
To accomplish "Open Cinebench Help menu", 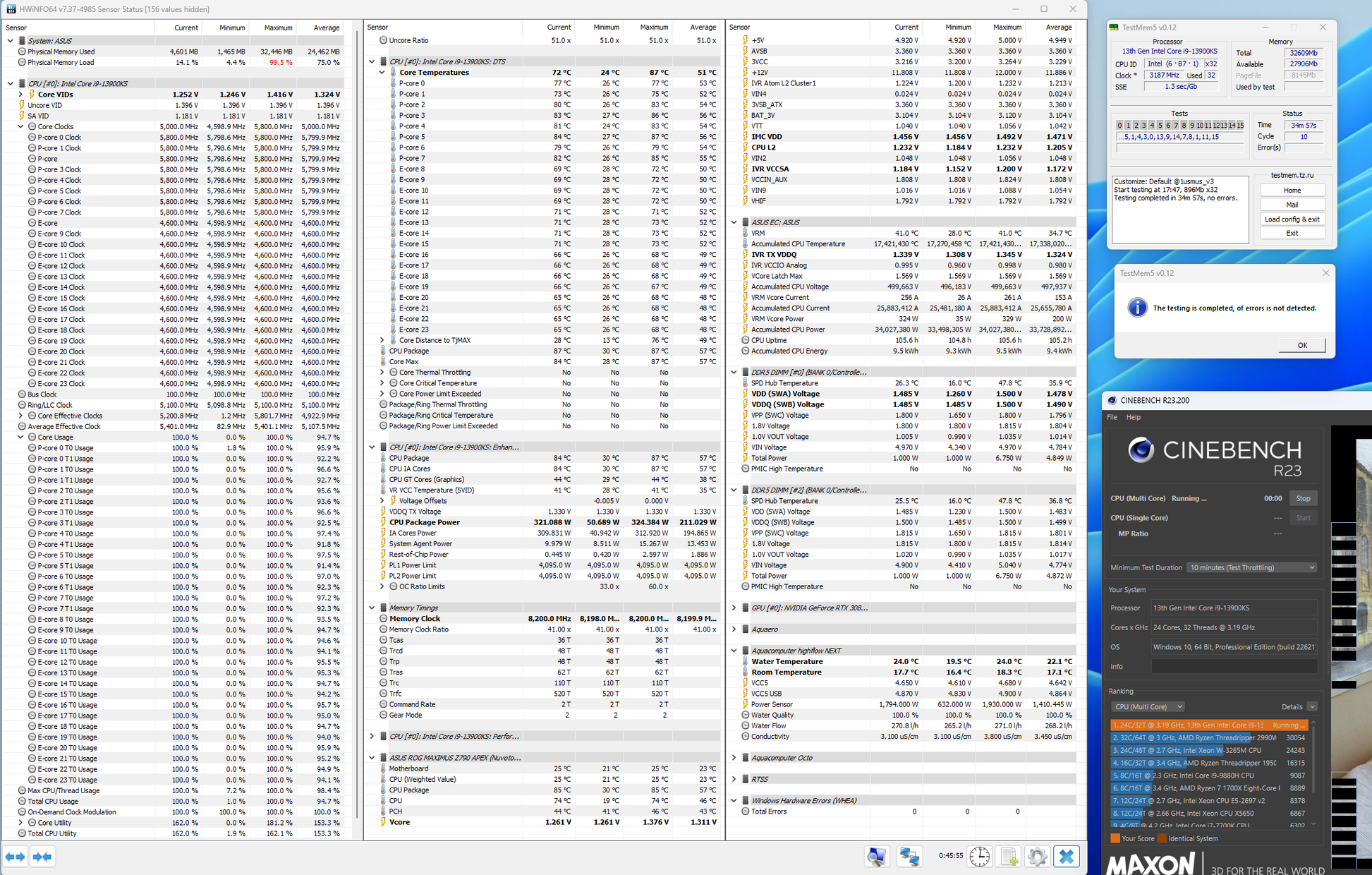I will tap(1133, 417).
